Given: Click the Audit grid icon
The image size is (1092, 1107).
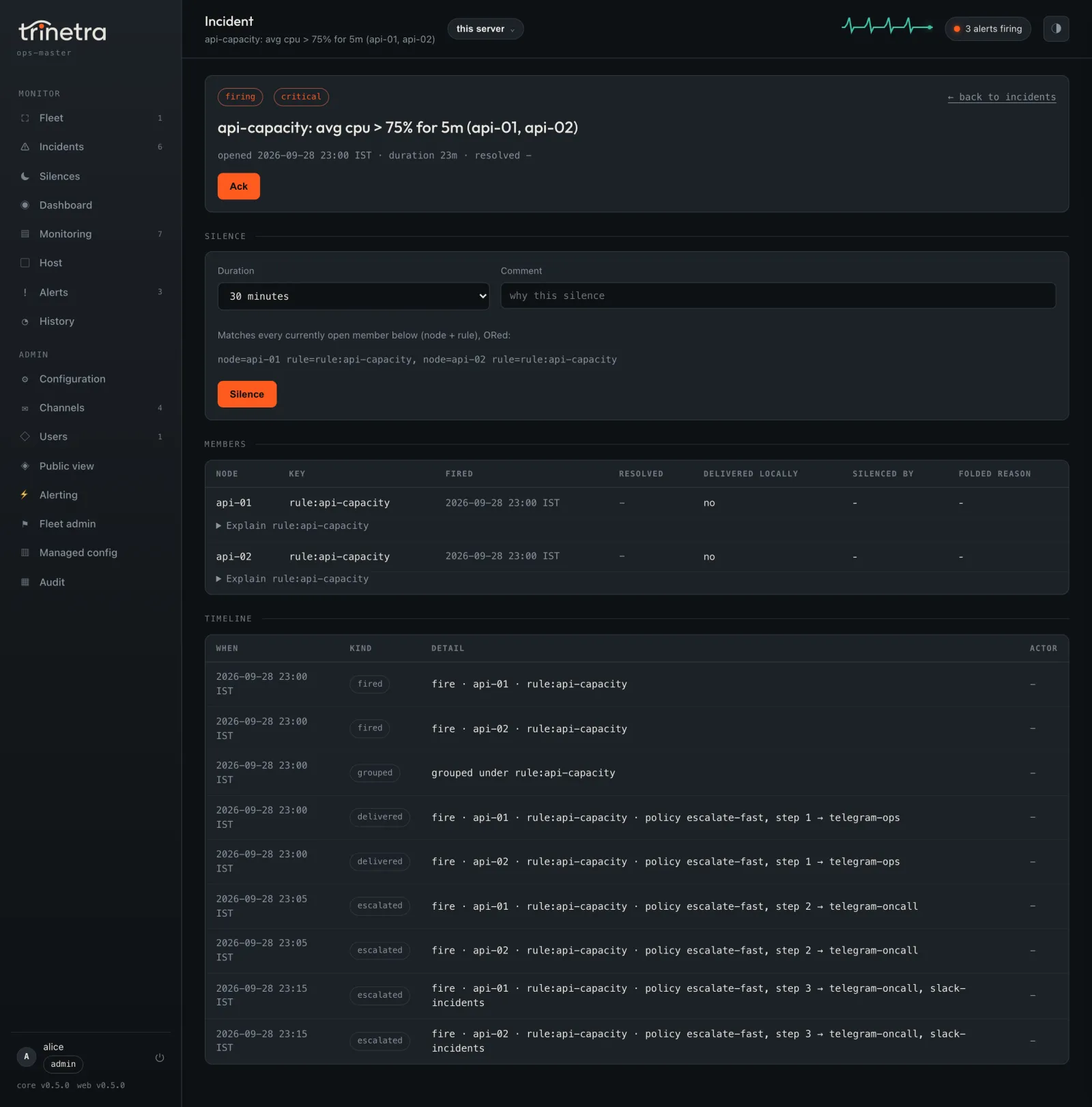Looking at the screenshot, I should [25, 582].
